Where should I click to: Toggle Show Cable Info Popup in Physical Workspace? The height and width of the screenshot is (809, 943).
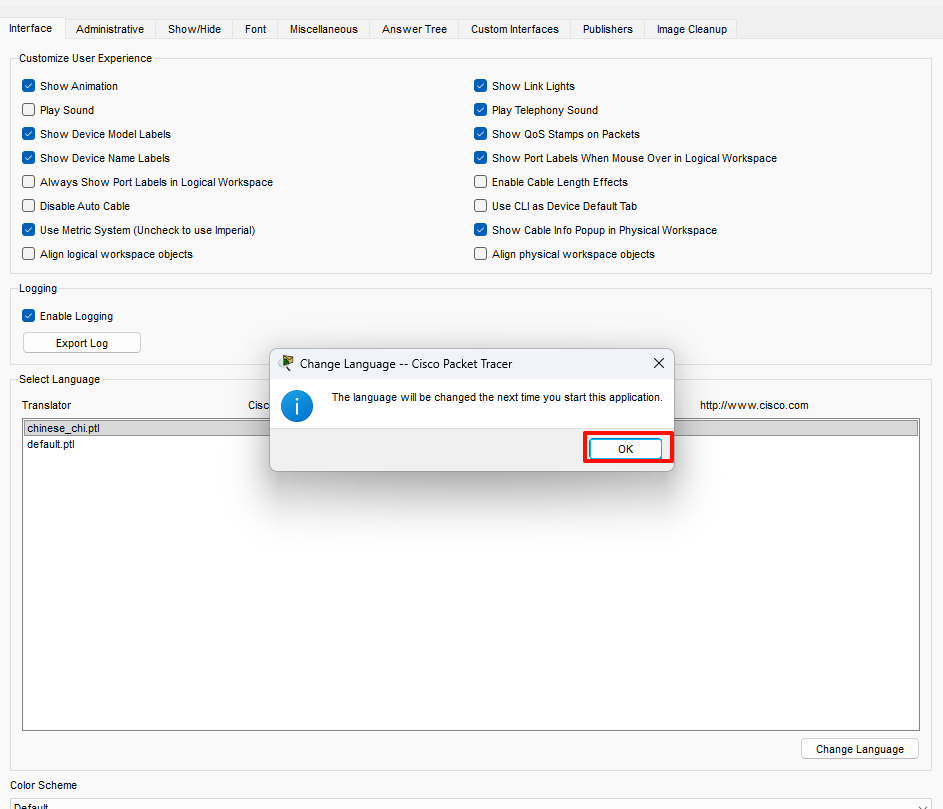480,230
